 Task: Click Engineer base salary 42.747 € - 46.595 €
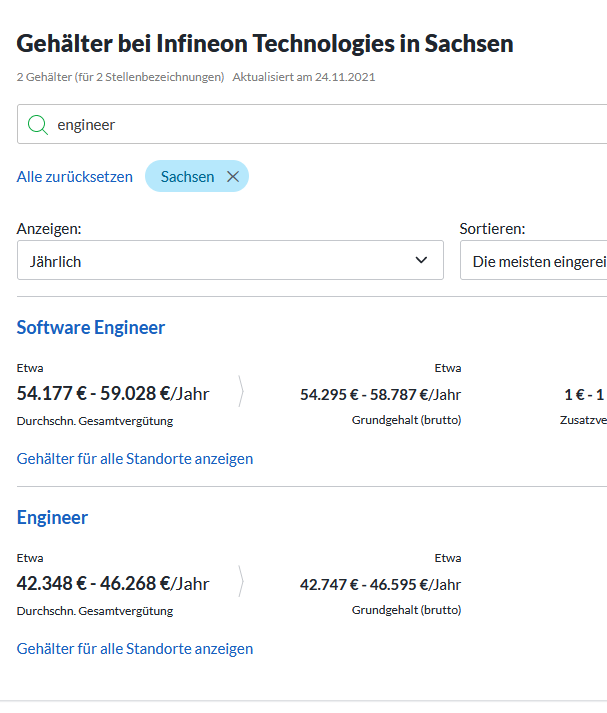click(x=380, y=584)
